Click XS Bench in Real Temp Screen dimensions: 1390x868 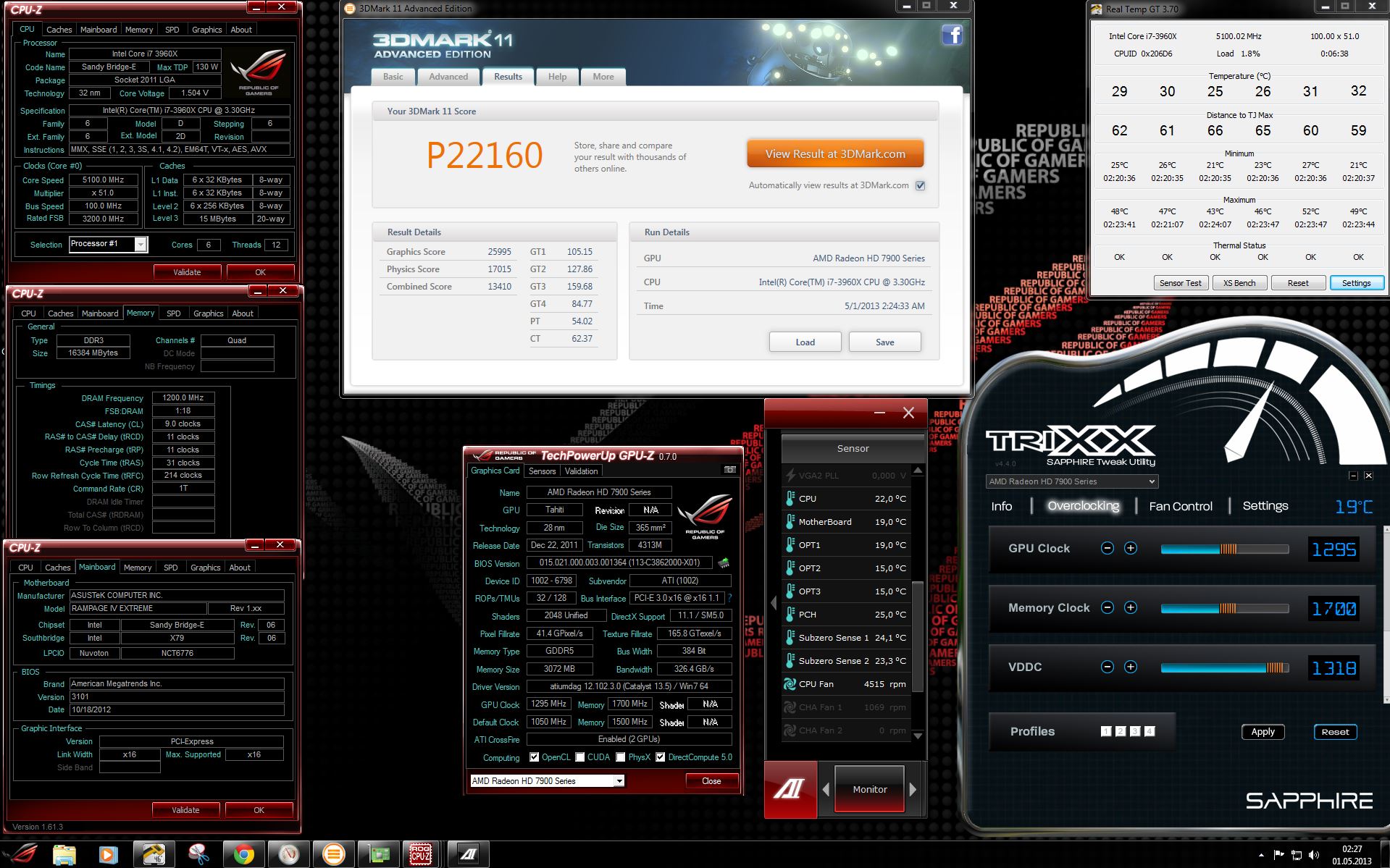pos(1239,283)
